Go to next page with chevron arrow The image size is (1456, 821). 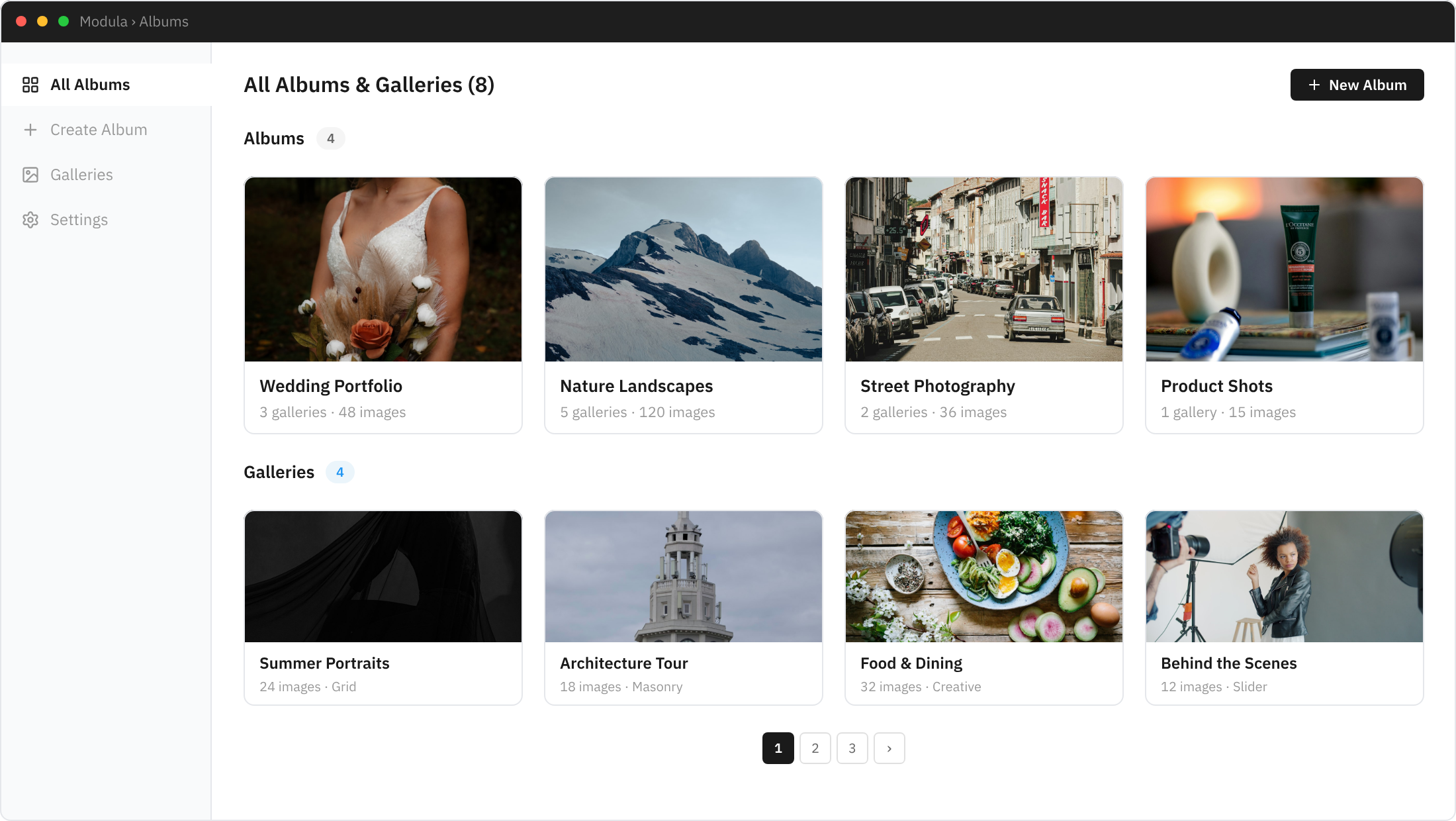889,748
